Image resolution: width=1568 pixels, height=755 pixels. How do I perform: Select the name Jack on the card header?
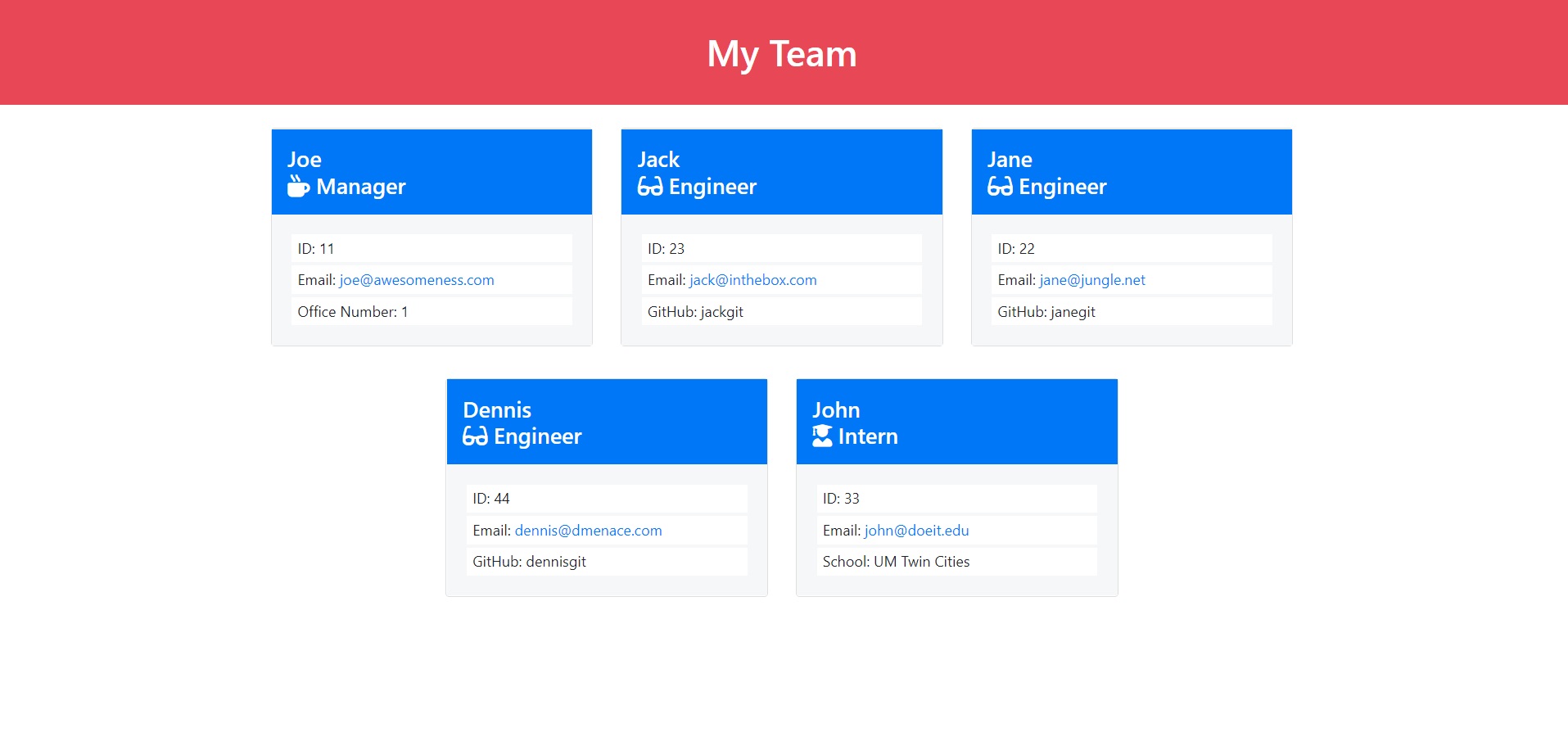pos(658,160)
